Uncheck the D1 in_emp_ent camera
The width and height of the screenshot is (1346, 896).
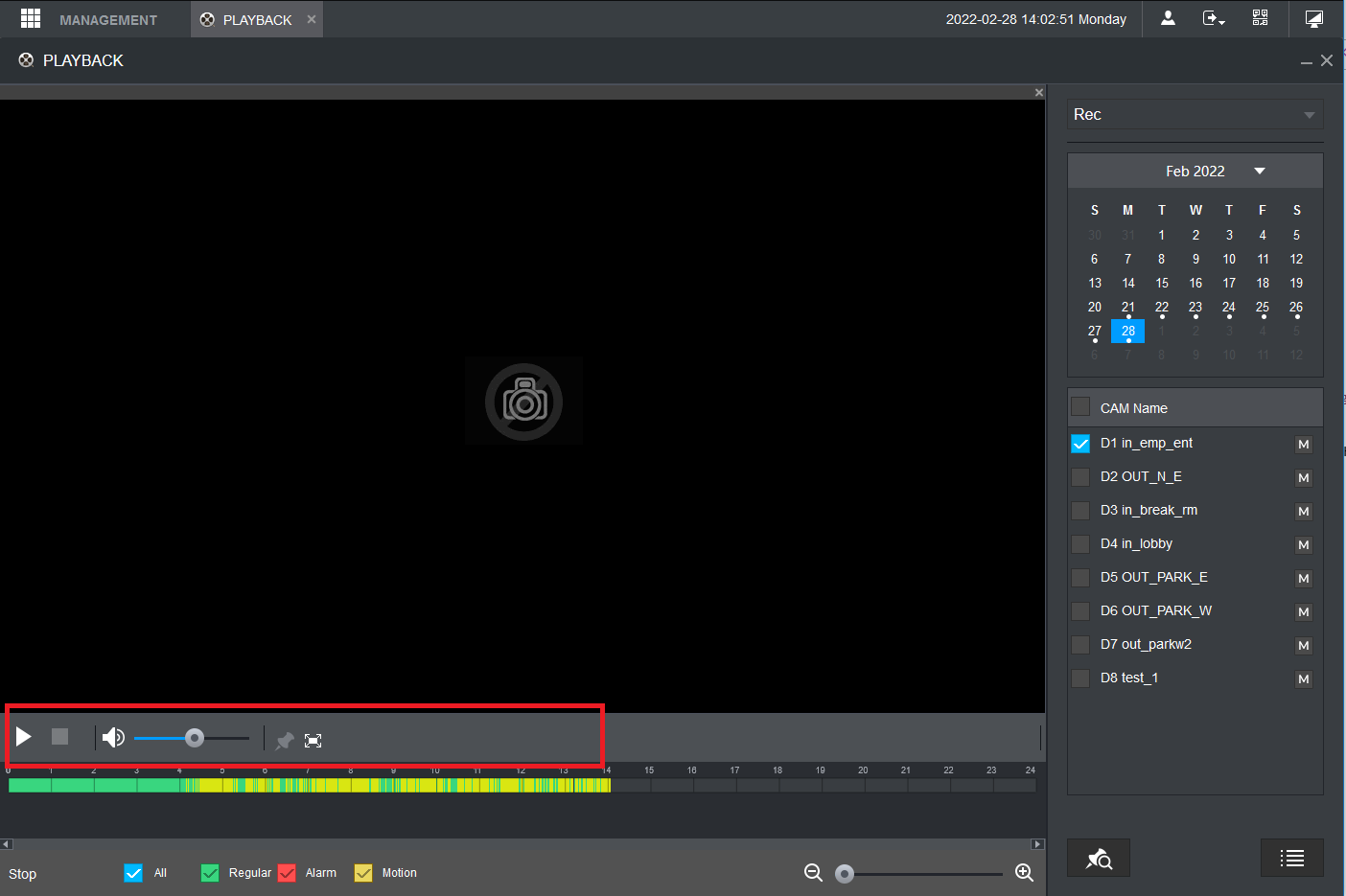tap(1080, 444)
